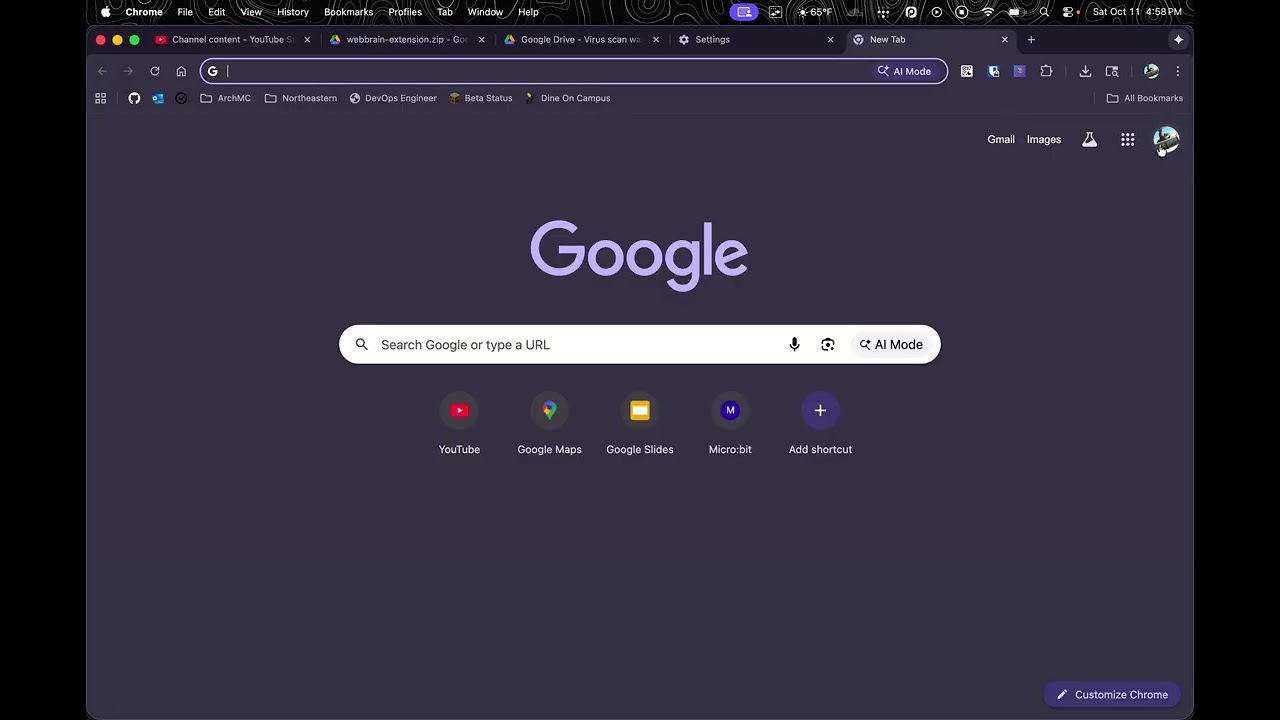Open the GitHub bookmark icon
The height and width of the screenshot is (720, 1280).
point(134,98)
